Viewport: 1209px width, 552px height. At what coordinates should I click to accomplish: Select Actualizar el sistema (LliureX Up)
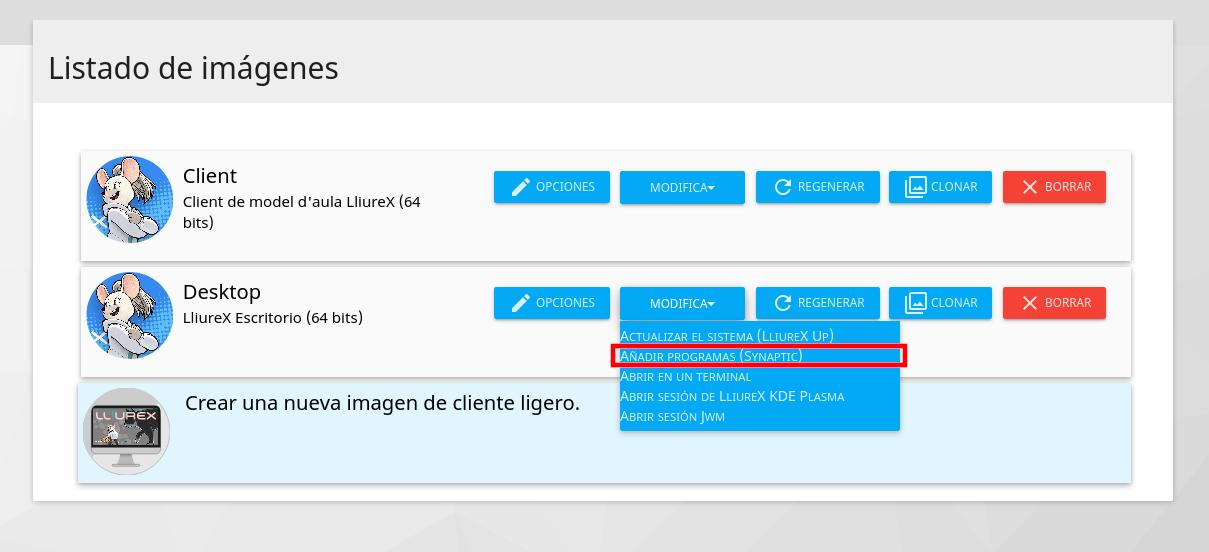click(727, 335)
